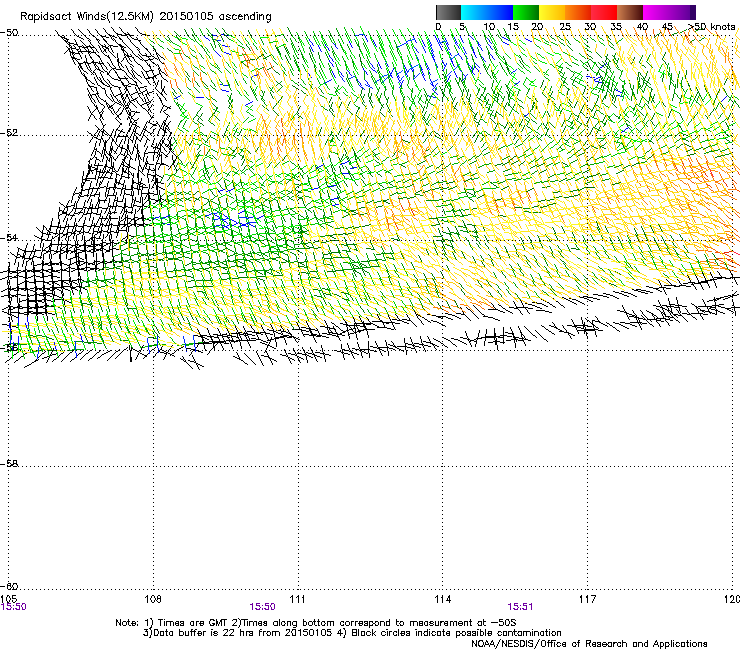Click the note line about GMT times

(316, 623)
